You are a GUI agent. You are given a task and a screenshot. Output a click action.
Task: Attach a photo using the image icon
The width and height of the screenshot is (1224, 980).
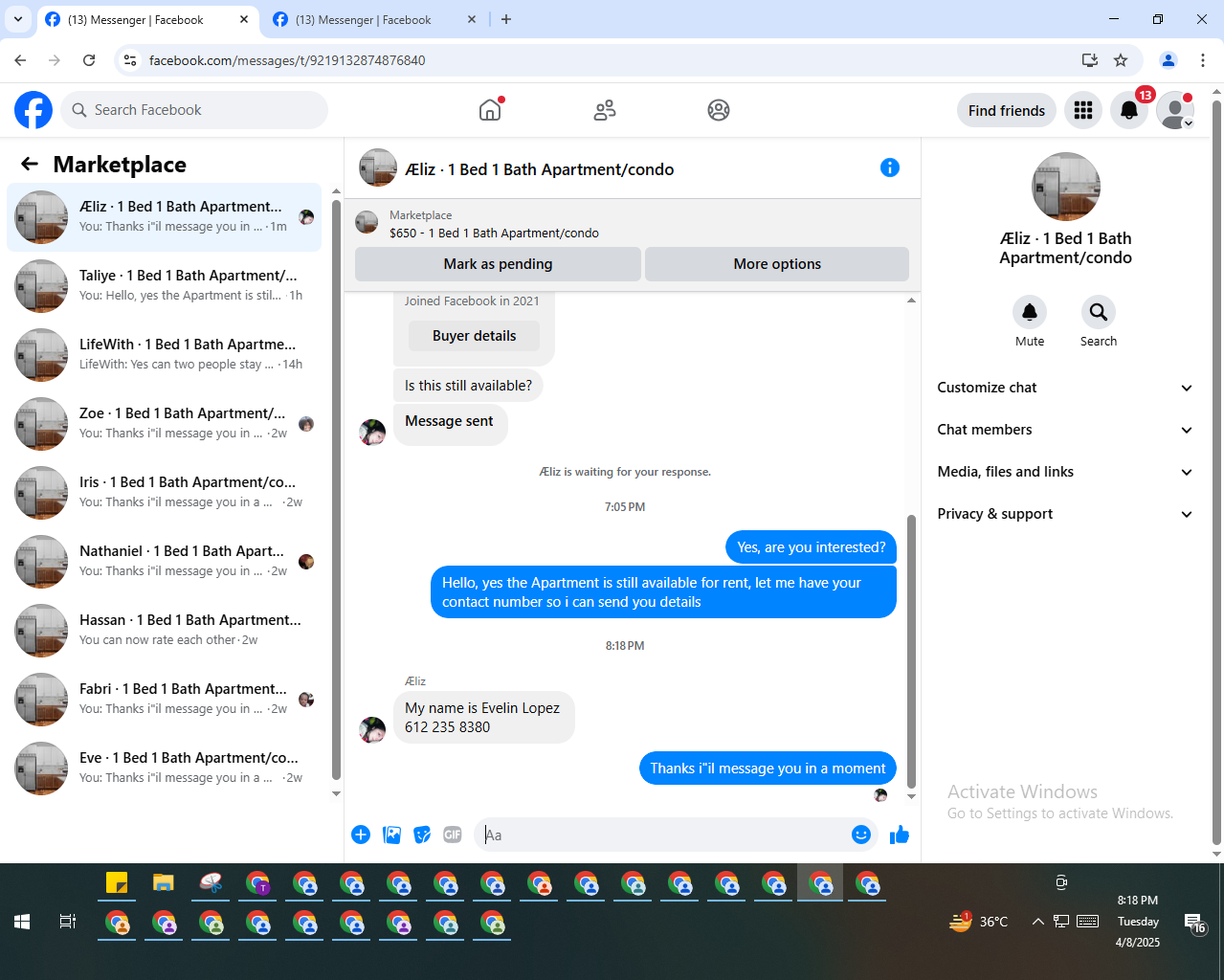point(391,835)
